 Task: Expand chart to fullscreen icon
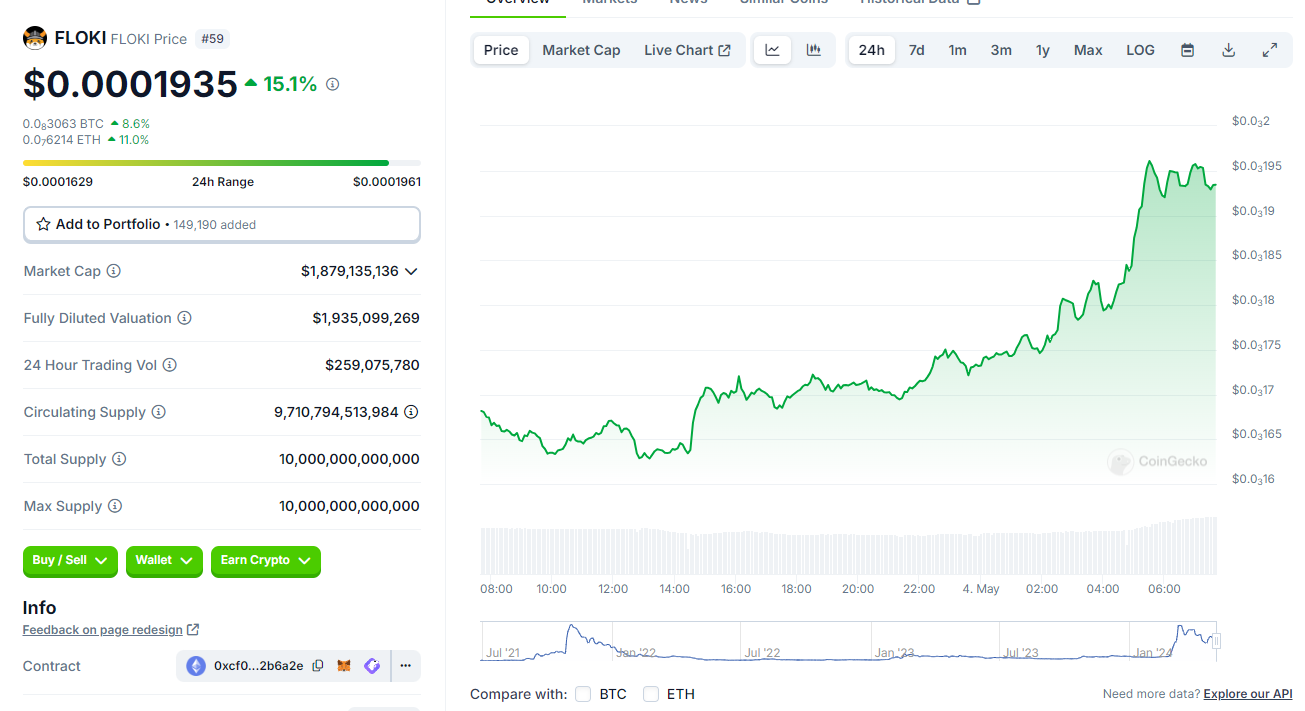1270,50
